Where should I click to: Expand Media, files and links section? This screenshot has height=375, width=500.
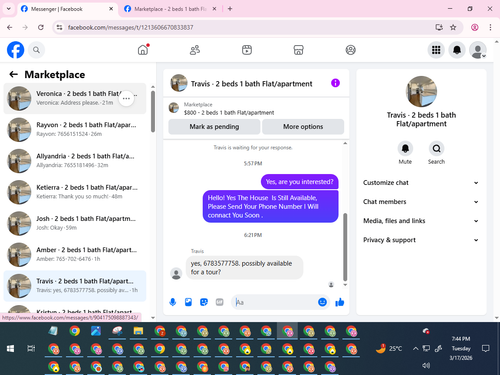[x=421, y=221]
